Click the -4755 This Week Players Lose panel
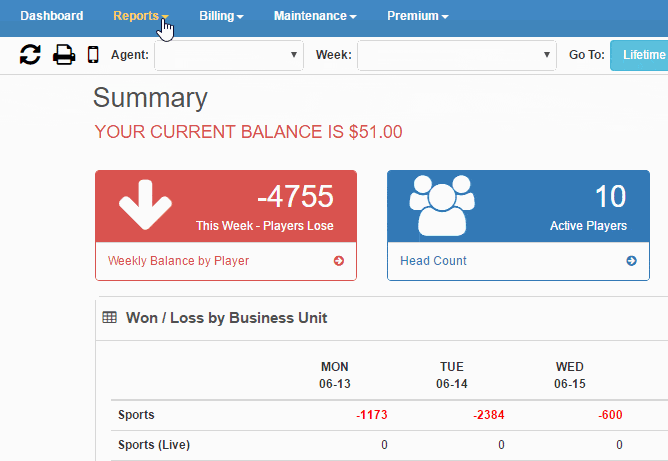The image size is (668, 461). coord(226,206)
